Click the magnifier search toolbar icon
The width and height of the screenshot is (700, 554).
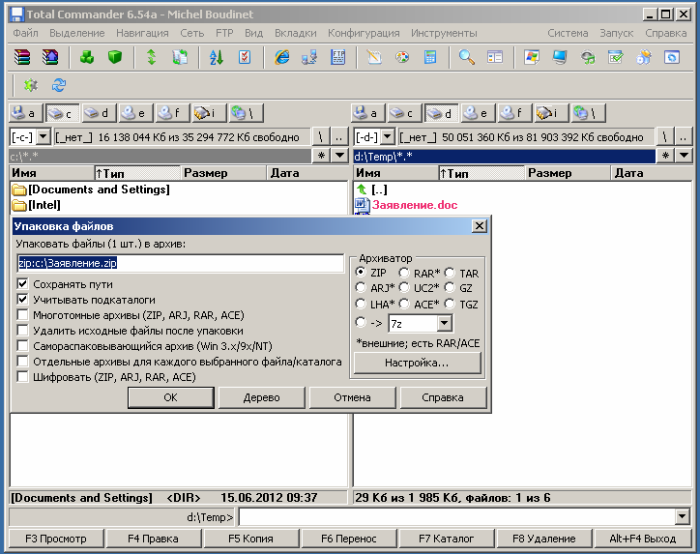pos(467,58)
